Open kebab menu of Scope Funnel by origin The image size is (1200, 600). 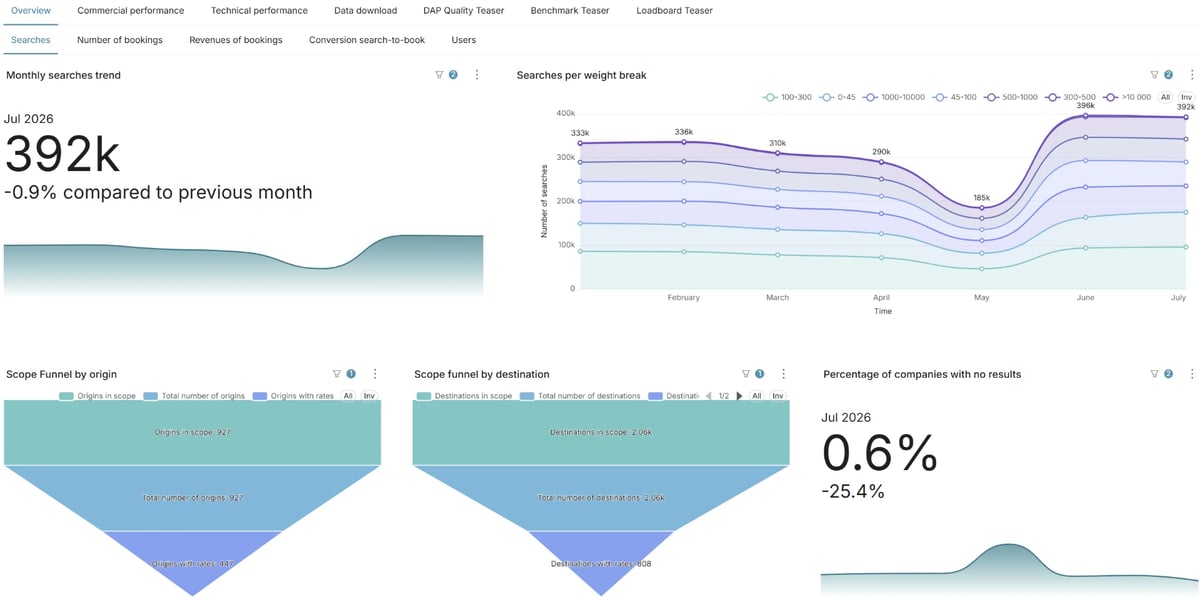(x=375, y=374)
